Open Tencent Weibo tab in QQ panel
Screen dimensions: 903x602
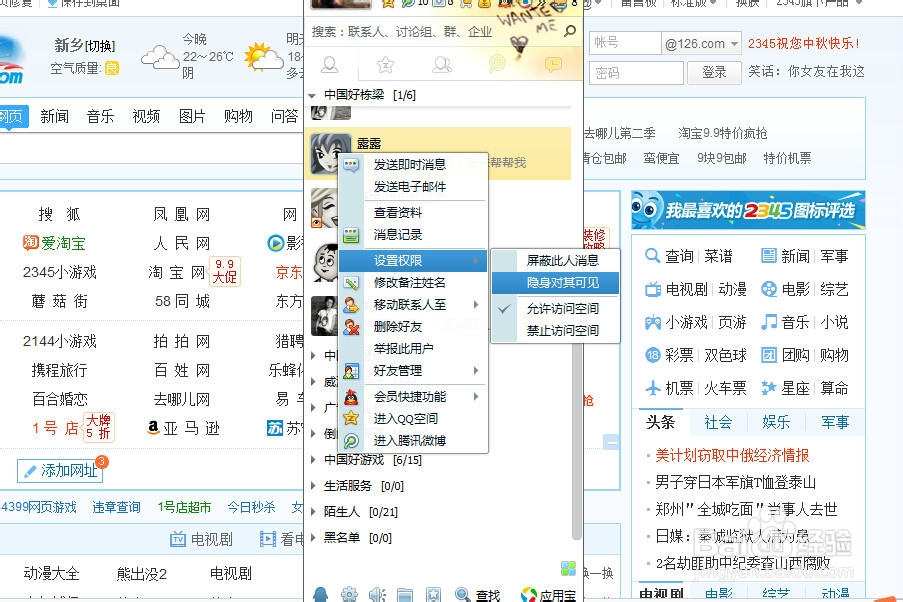[497, 63]
